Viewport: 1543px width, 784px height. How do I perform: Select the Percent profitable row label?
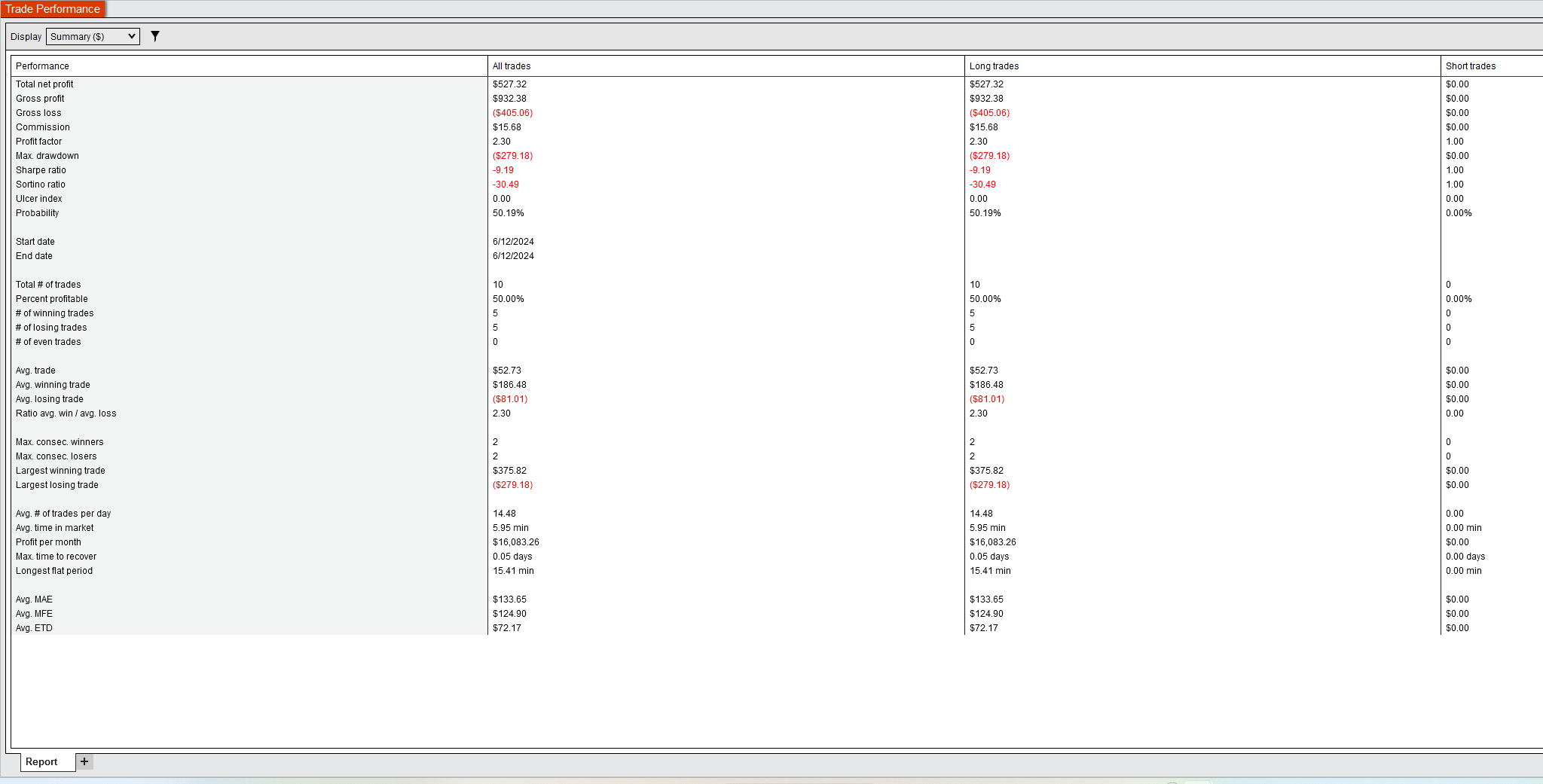[52, 299]
